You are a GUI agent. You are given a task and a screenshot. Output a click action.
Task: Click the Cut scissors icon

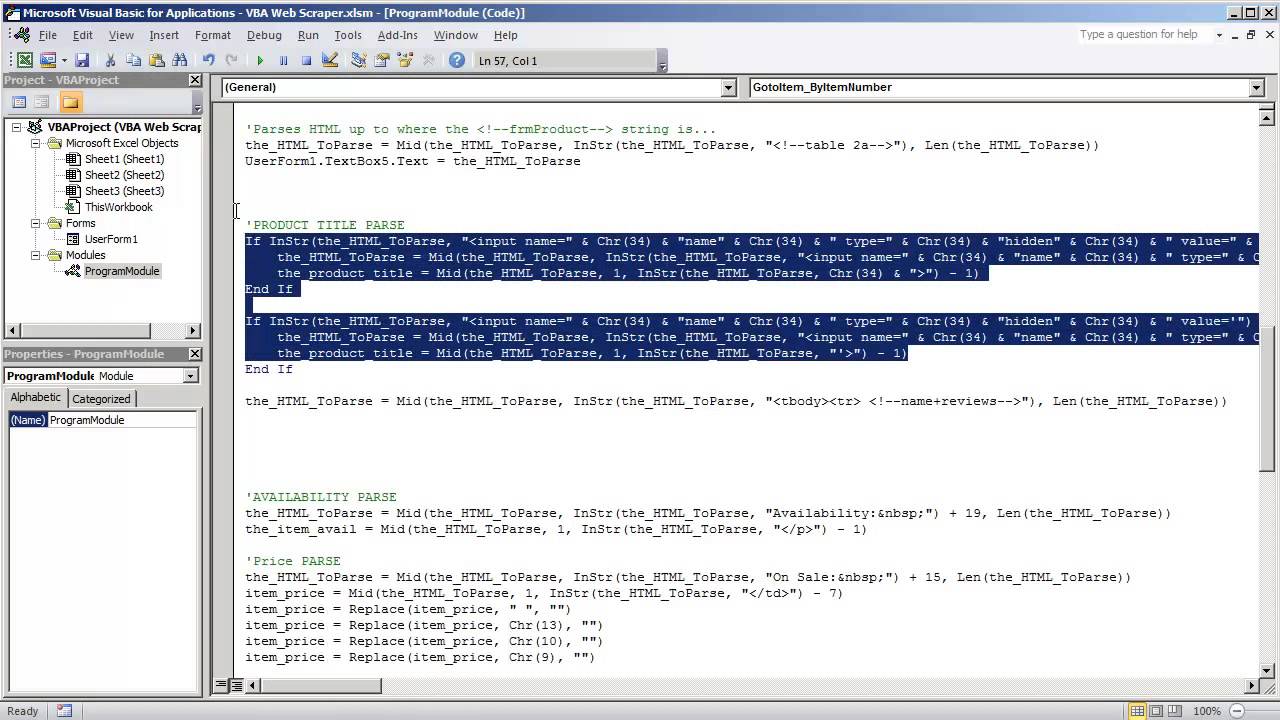point(110,61)
